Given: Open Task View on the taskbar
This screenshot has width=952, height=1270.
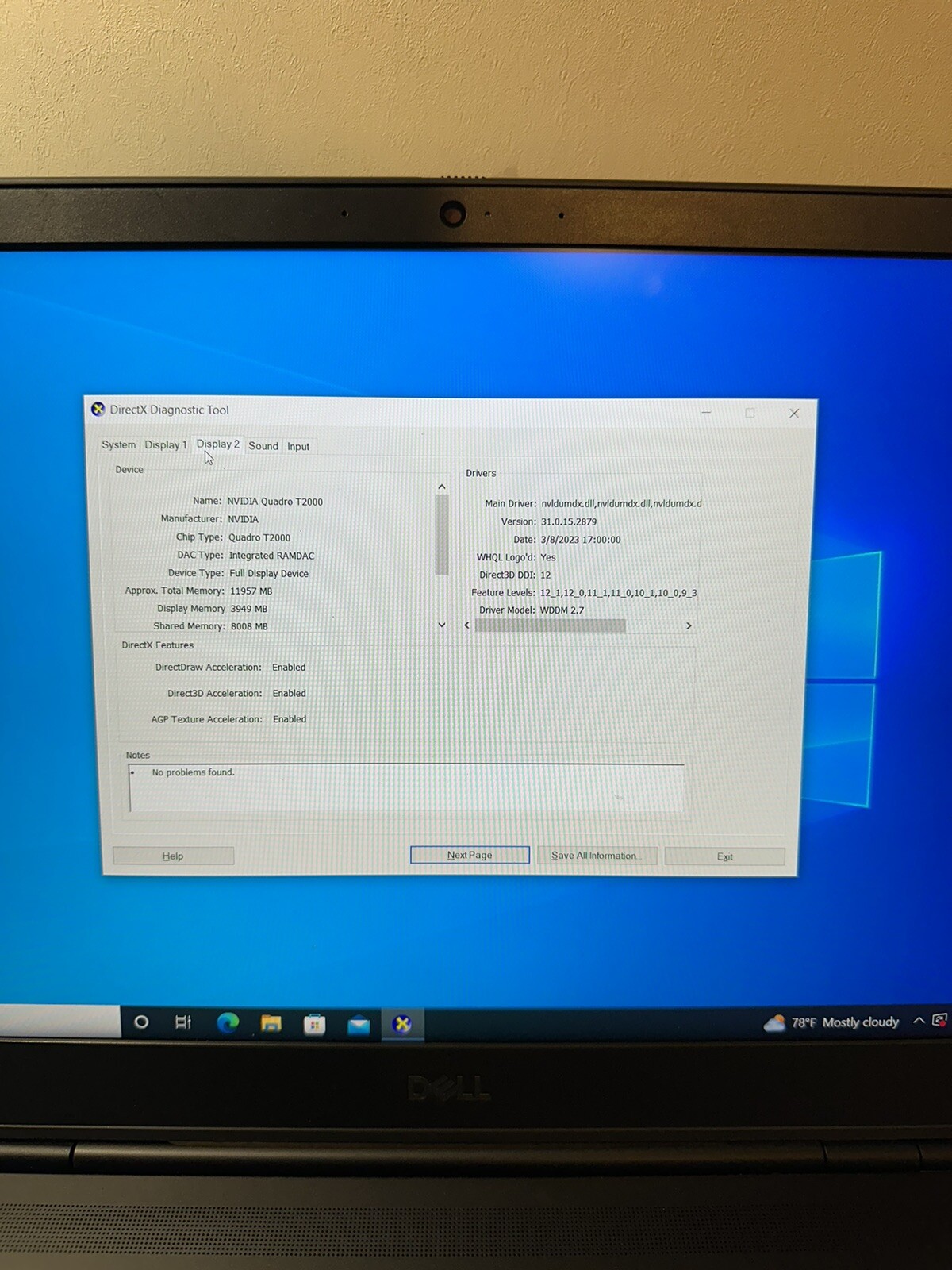Looking at the screenshot, I should (x=183, y=1022).
